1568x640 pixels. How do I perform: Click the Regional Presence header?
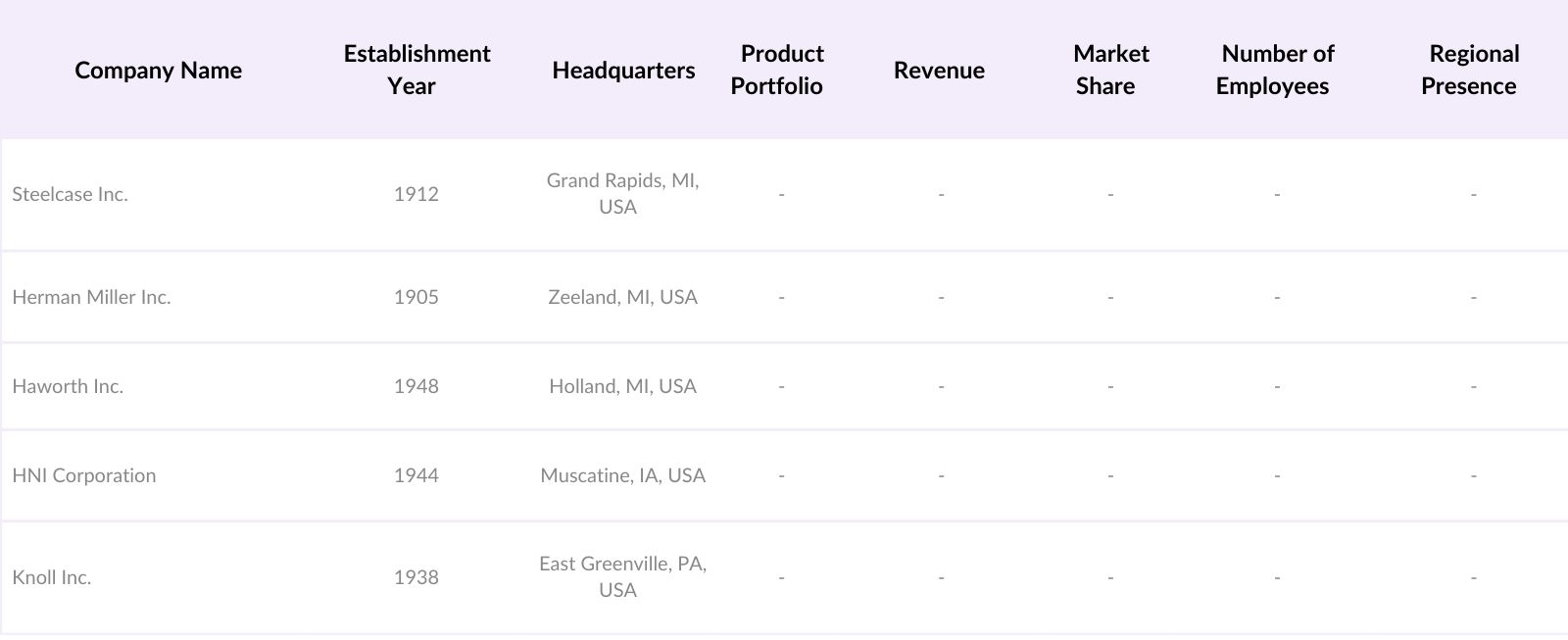tap(1472, 70)
